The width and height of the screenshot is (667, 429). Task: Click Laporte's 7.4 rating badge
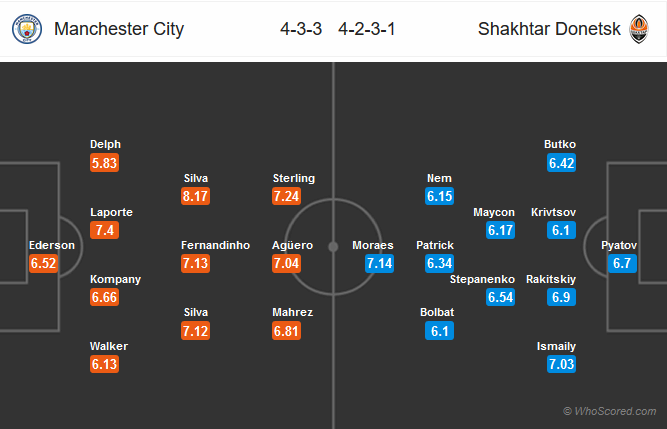tap(104, 230)
